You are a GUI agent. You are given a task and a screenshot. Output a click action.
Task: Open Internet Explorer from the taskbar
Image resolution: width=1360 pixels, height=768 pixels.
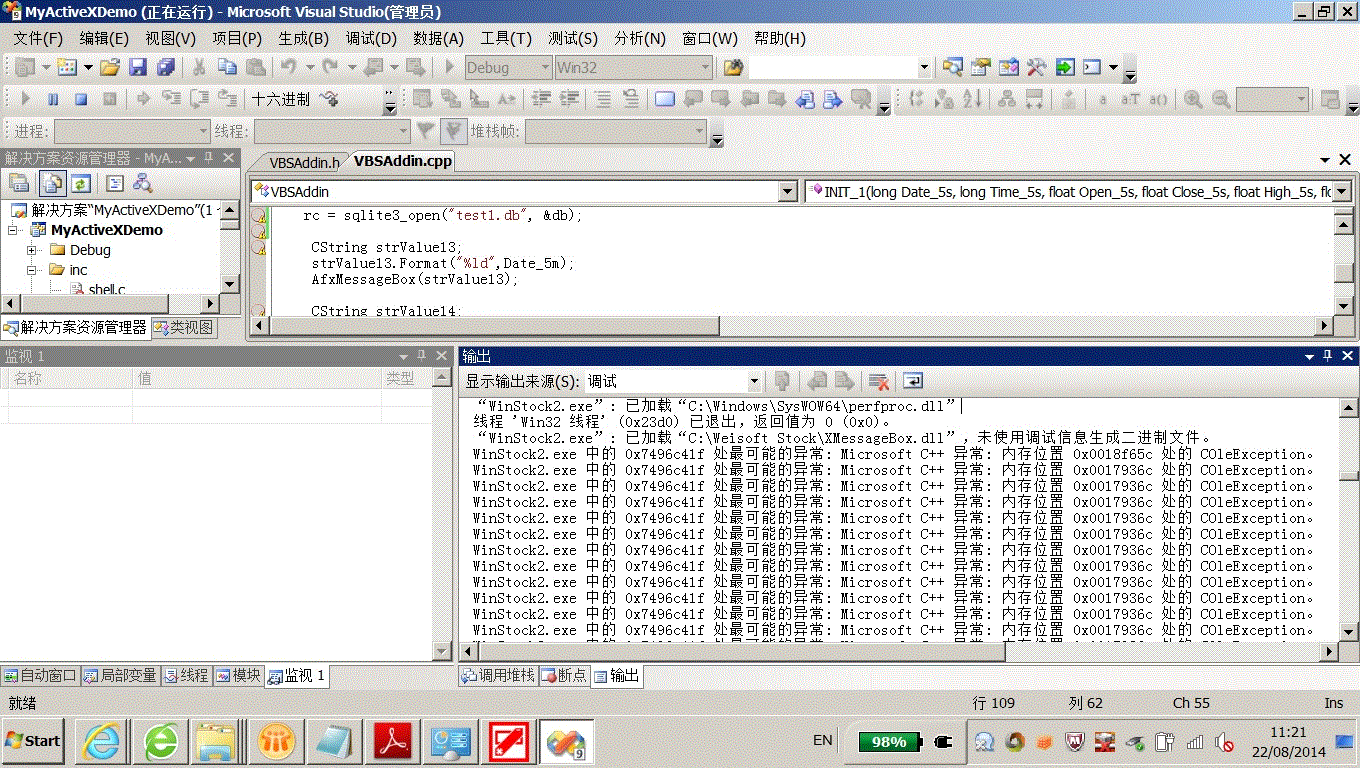point(102,741)
